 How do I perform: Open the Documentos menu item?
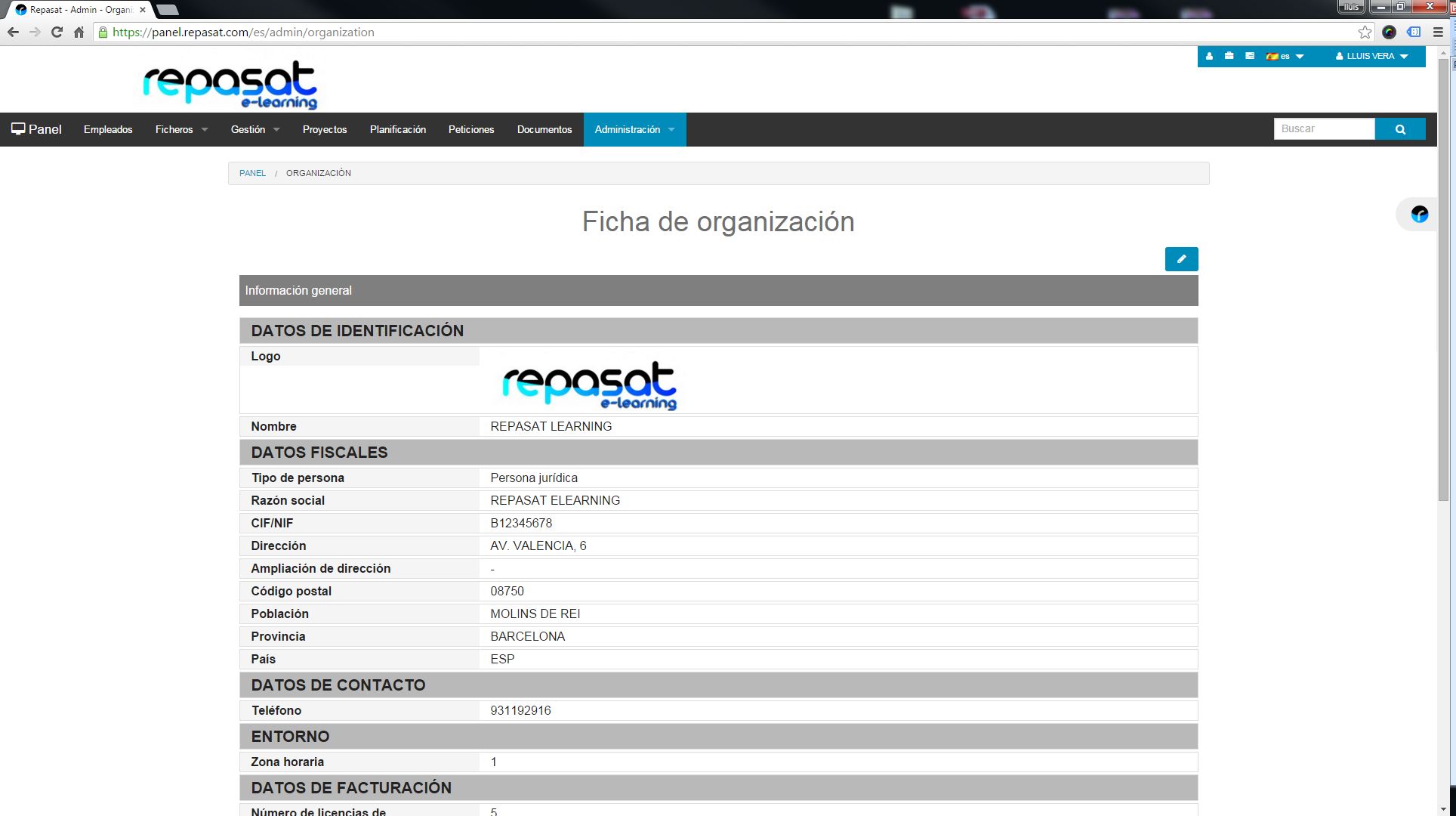click(544, 129)
